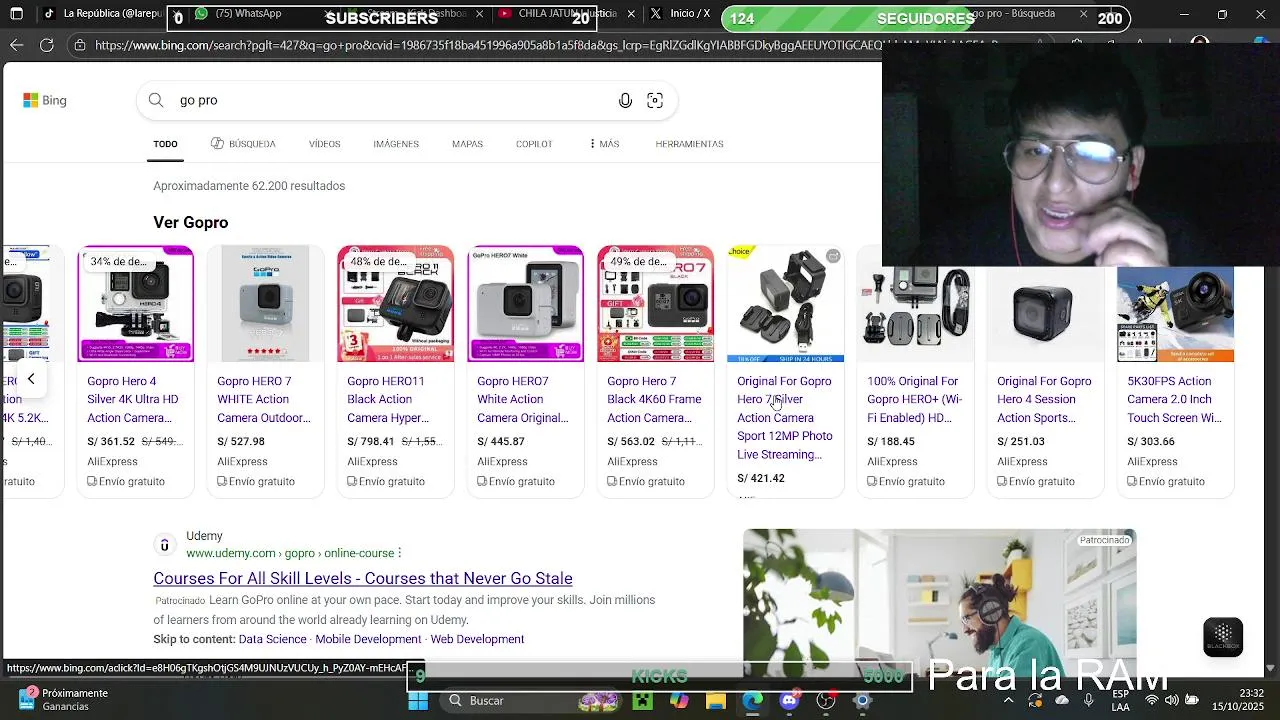The height and width of the screenshot is (720, 1280).
Task: Click the taskbar microphone tray icon
Action: [1089, 700]
